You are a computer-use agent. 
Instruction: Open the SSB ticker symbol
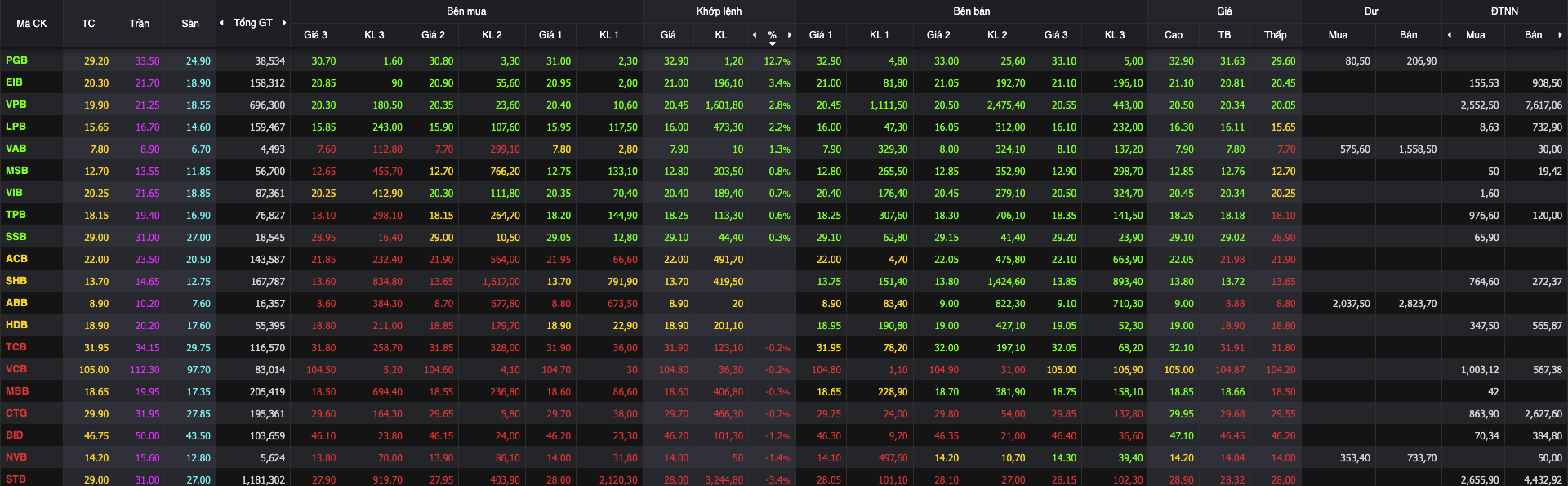coord(16,237)
